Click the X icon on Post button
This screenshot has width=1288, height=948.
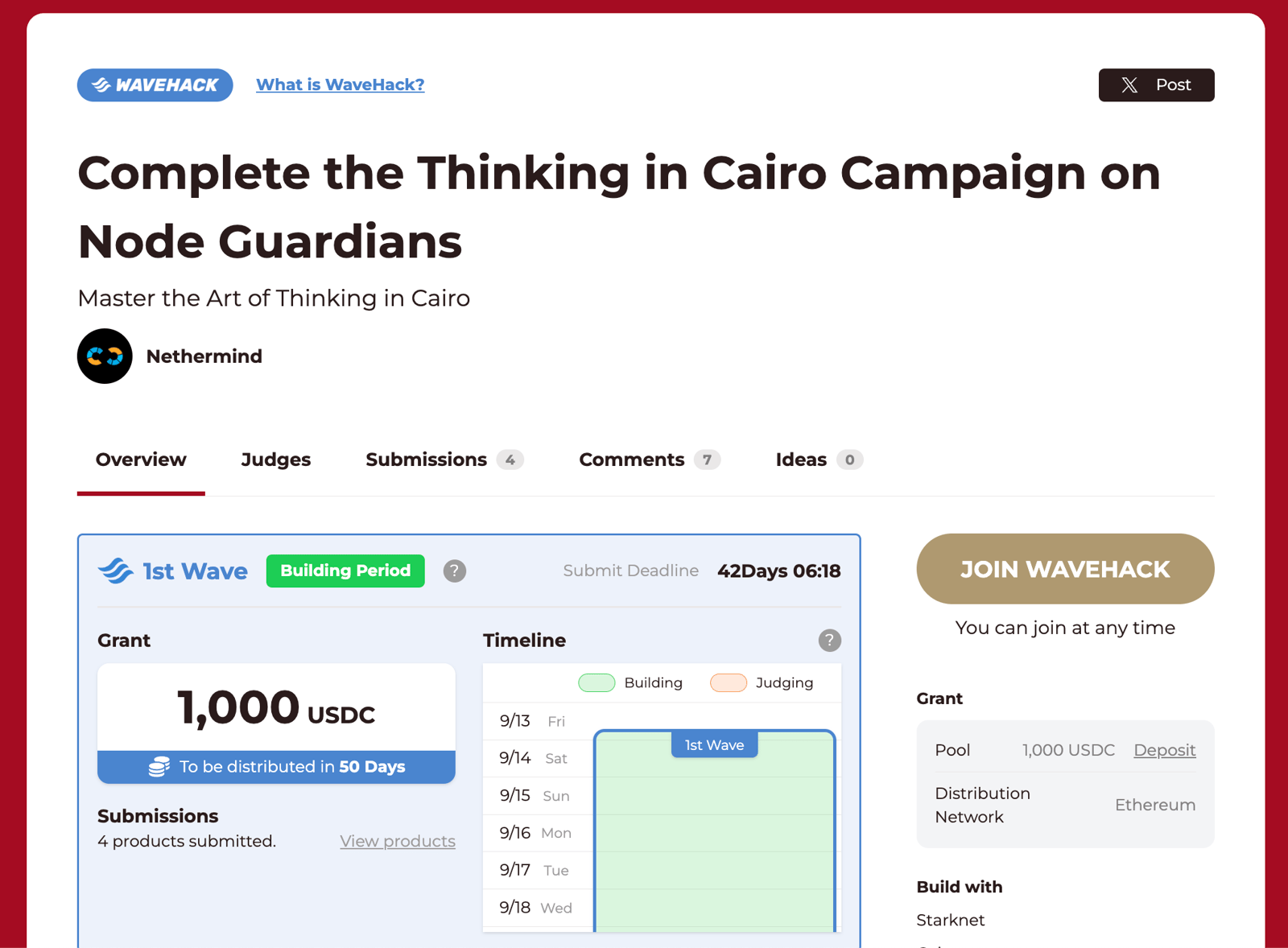point(1129,85)
